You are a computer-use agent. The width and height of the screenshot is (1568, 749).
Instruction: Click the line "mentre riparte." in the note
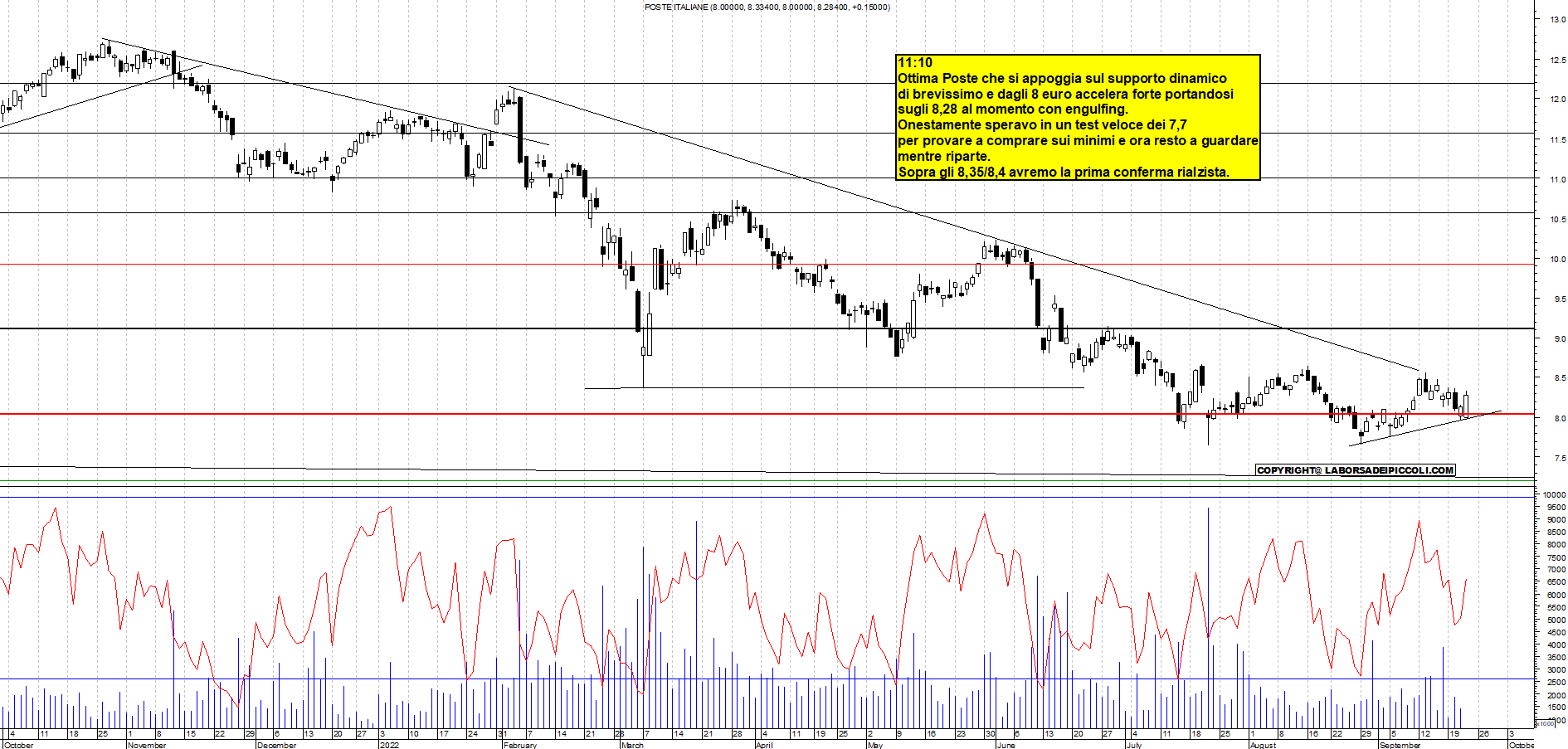coord(944,156)
